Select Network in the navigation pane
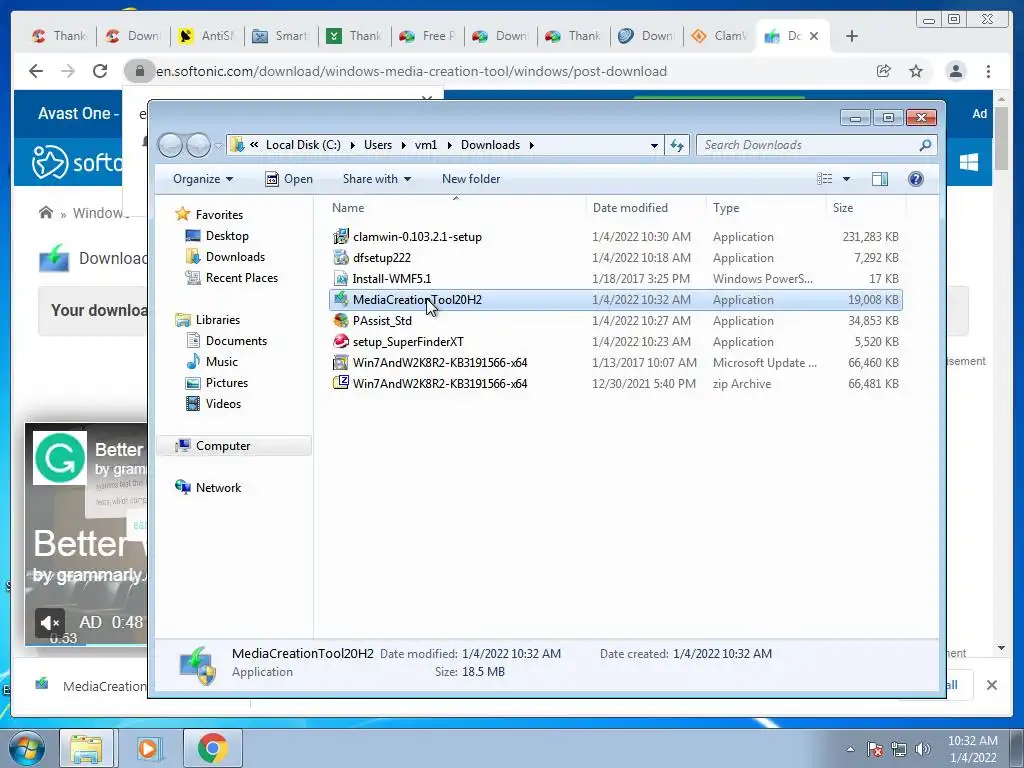 [218, 487]
